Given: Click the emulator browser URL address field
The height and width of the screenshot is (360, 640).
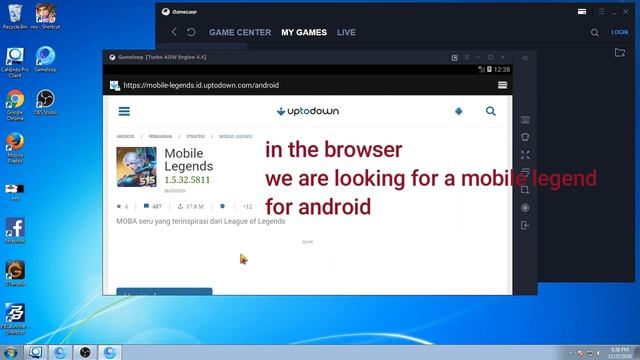Looking at the screenshot, I should pyautogui.click(x=201, y=85).
